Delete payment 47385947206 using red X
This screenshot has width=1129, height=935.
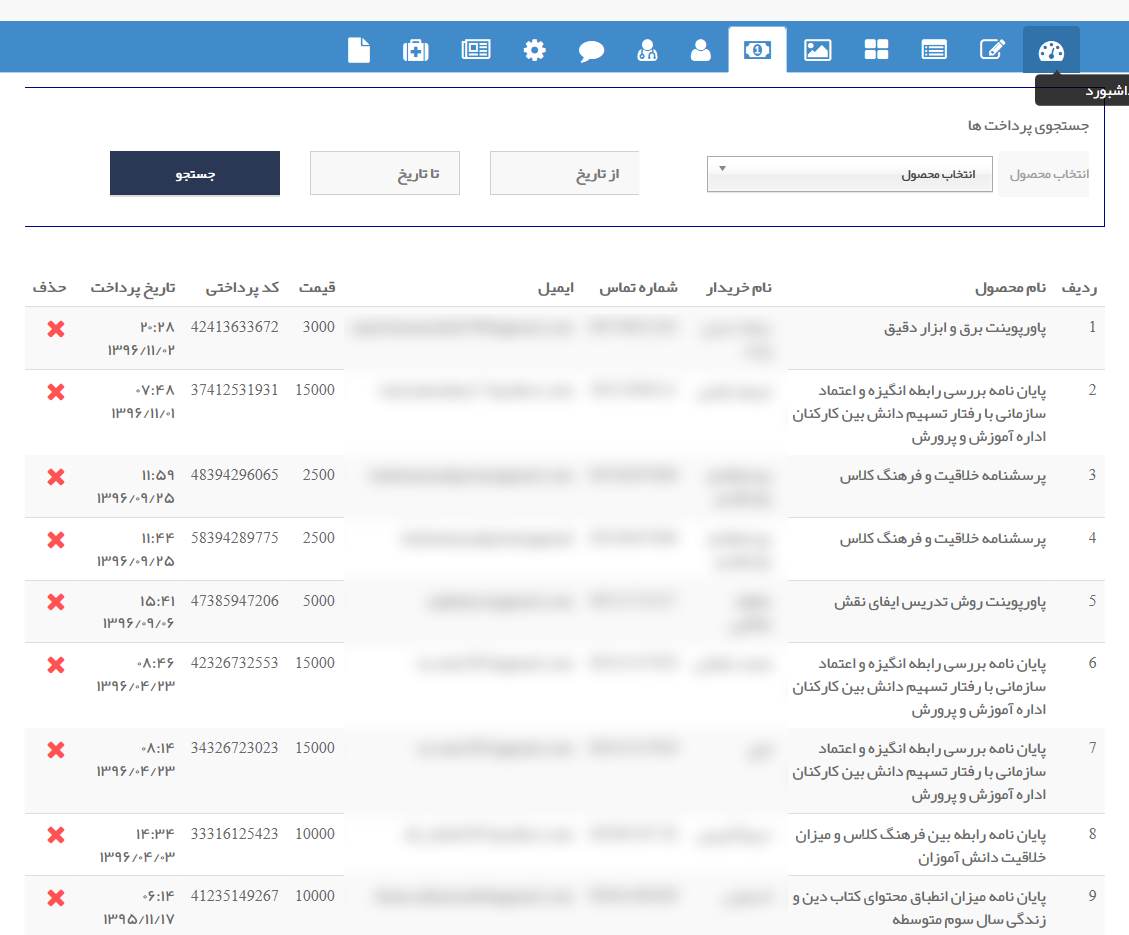tap(56, 602)
